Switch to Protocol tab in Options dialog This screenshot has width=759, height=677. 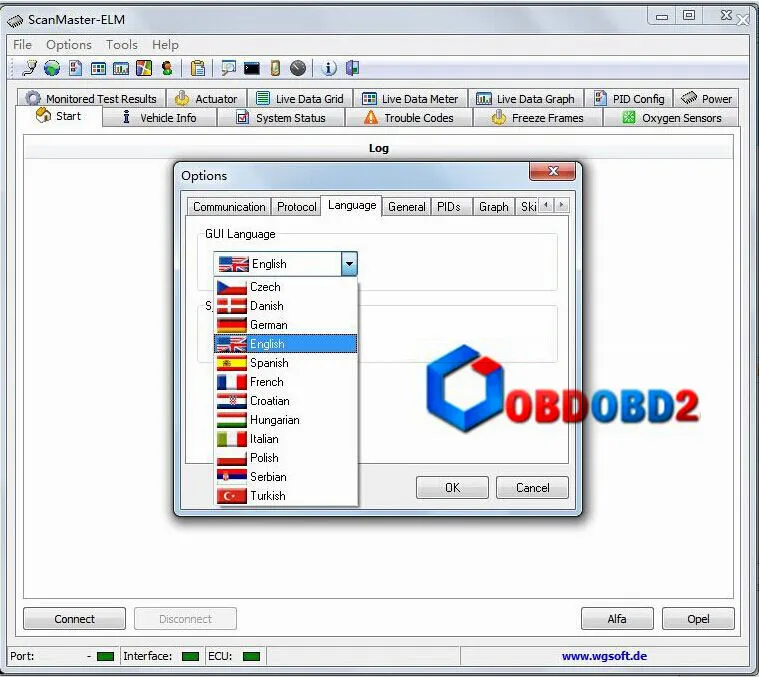[x=296, y=207]
